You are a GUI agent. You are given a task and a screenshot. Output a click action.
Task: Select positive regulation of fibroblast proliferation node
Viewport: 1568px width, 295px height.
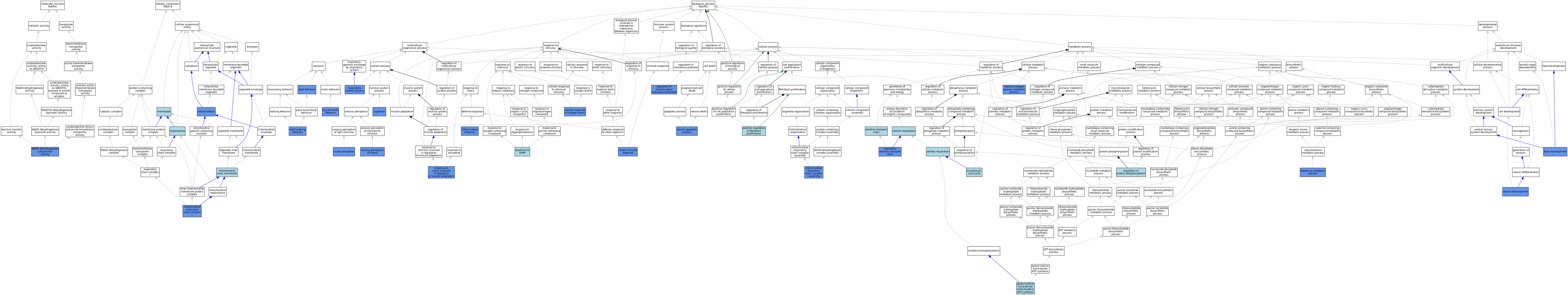pyautogui.click(x=754, y=131)
